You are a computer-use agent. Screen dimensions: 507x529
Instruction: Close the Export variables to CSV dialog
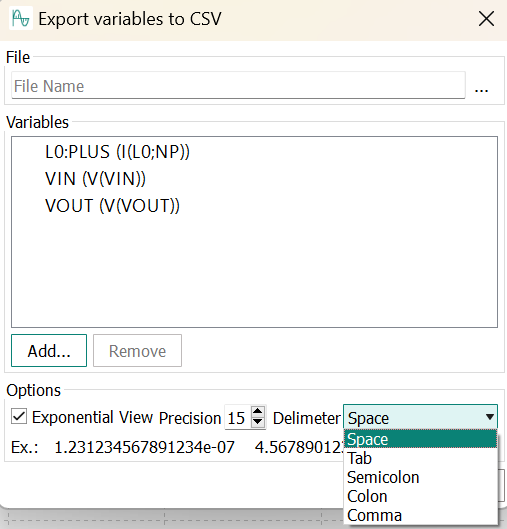[486, 19]
